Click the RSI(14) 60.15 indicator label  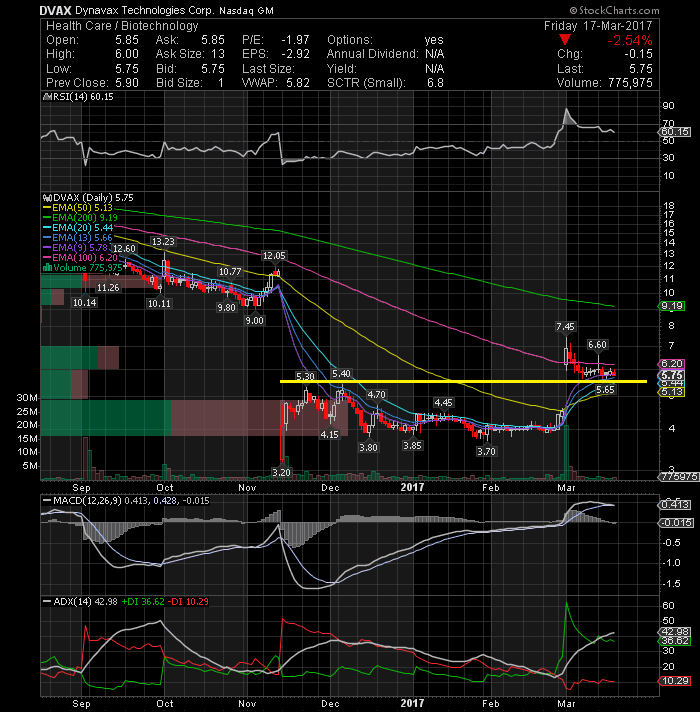click(78, 97)
